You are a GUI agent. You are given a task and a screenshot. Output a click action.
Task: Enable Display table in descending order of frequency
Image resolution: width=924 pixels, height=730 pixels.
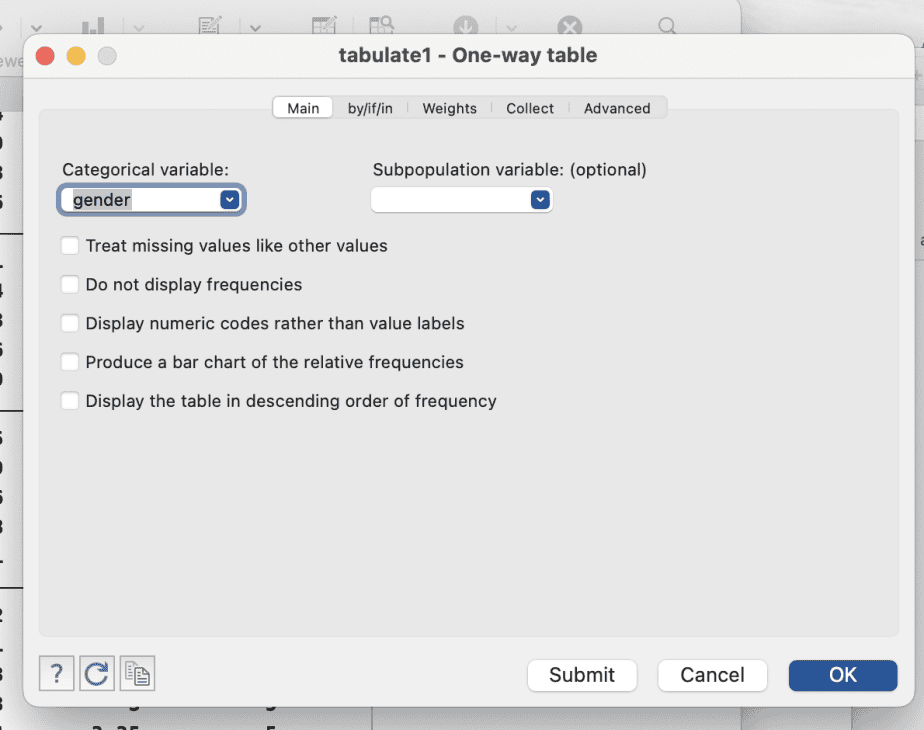(x=70, y=402)
